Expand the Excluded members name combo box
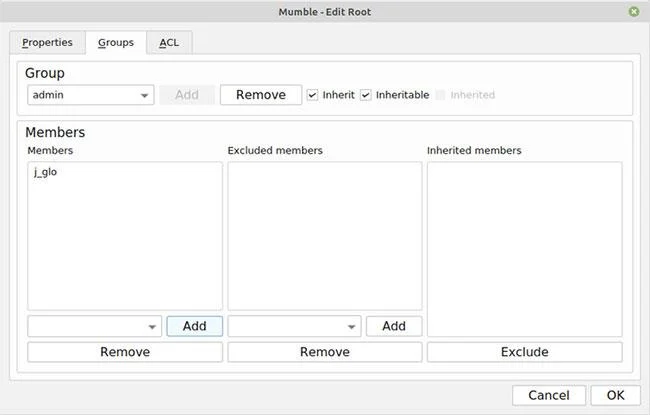The width and height of the screenshot is (650, 415). tap(294, 326)
